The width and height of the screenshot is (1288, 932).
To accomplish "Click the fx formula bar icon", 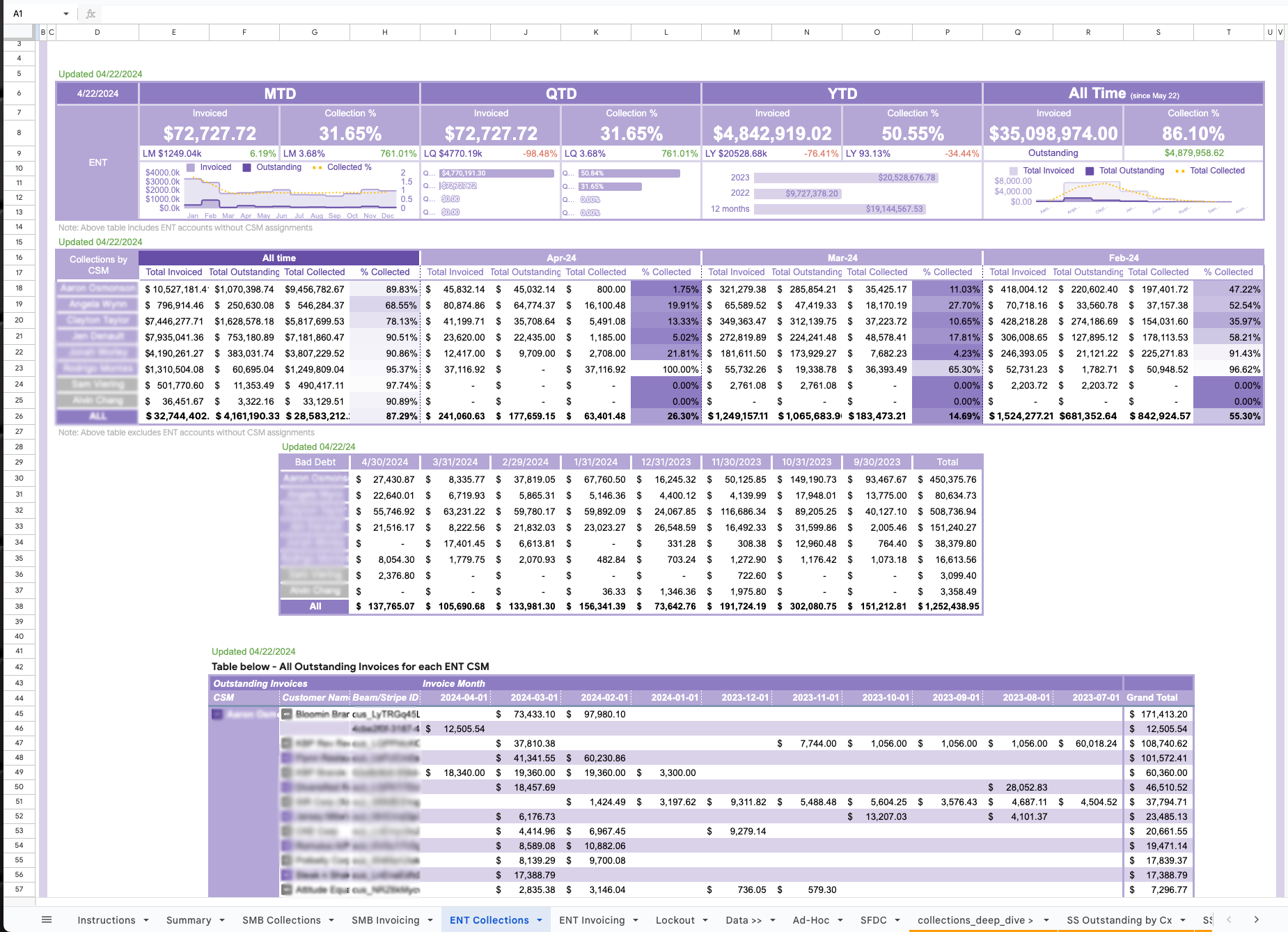I will point(91,13).
